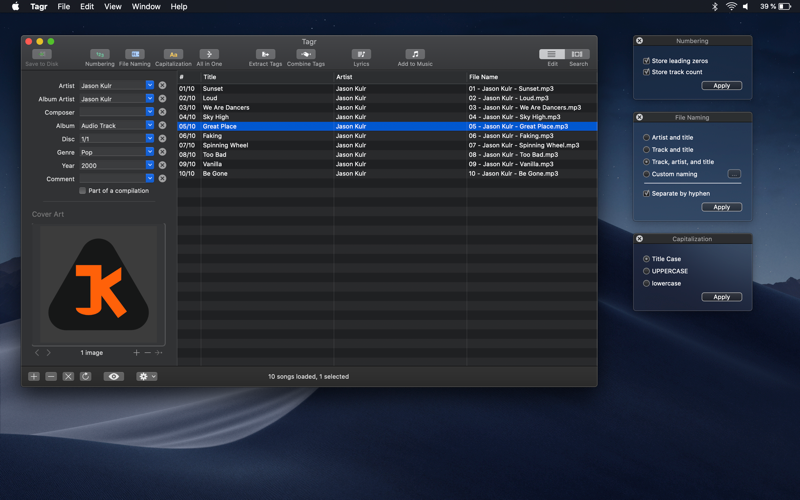
Task: Switch to Search view mode
Action: coord(577,54)
